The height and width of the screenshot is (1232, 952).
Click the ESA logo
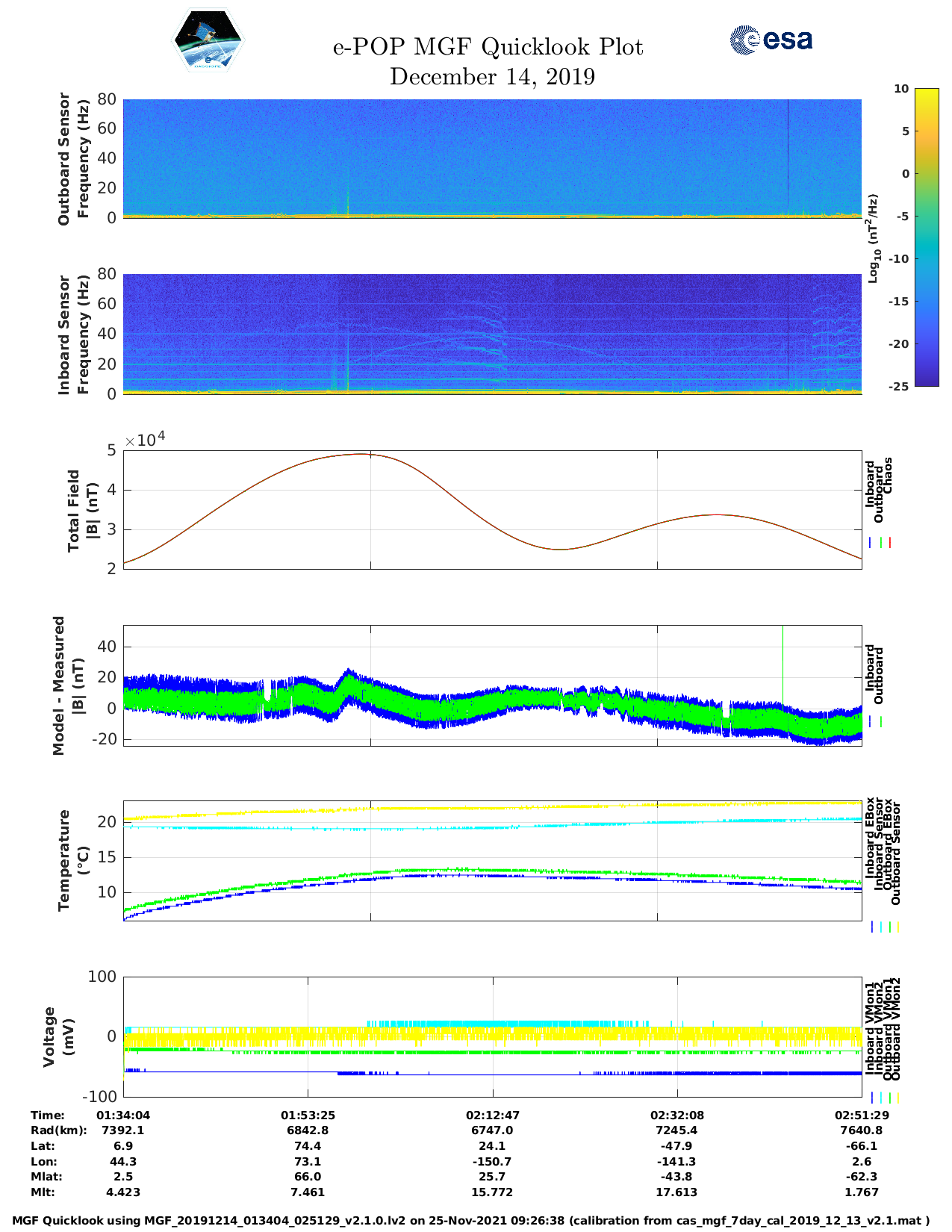tap(771, 40)
